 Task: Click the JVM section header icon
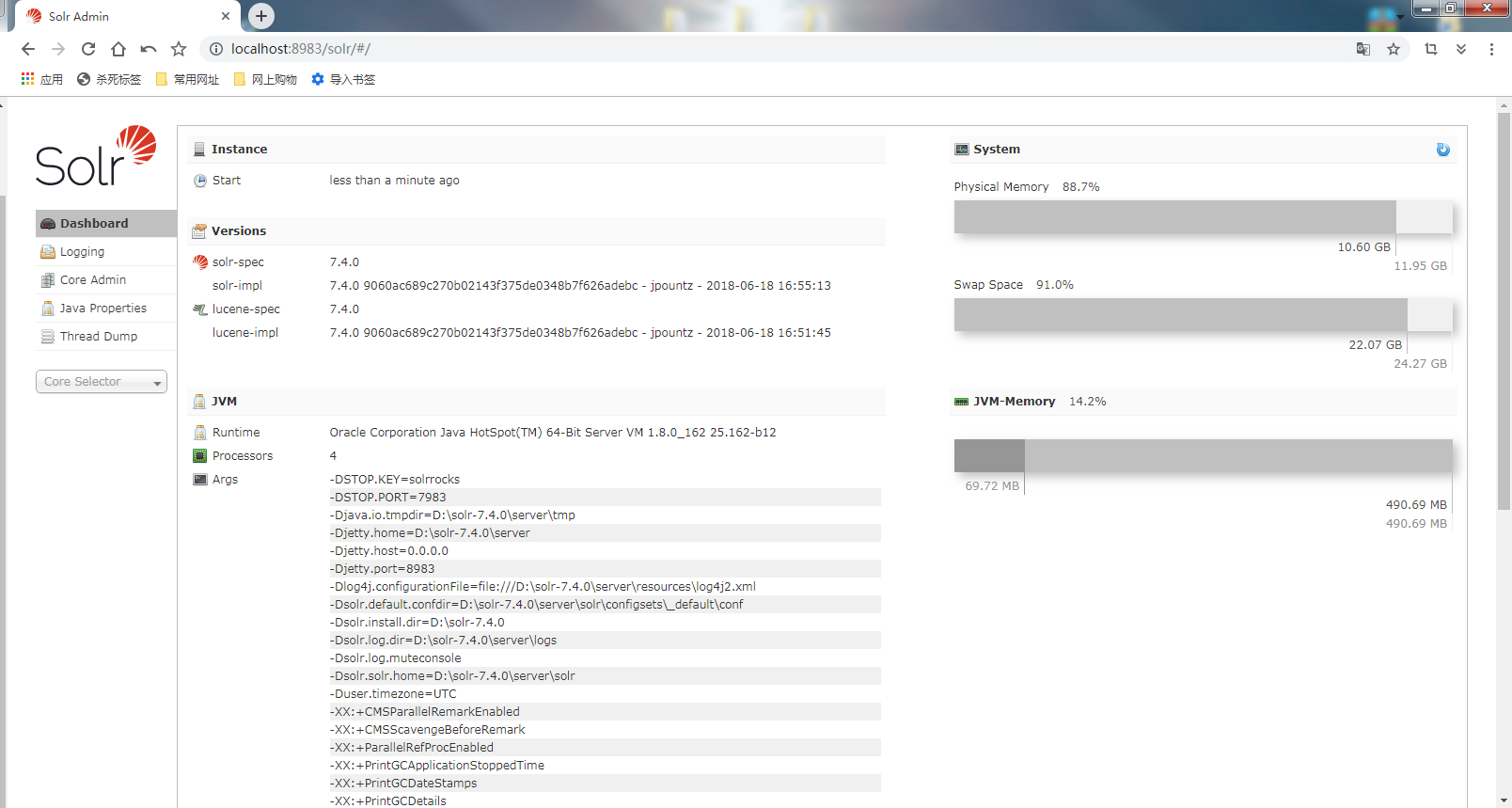pos(199,402)
